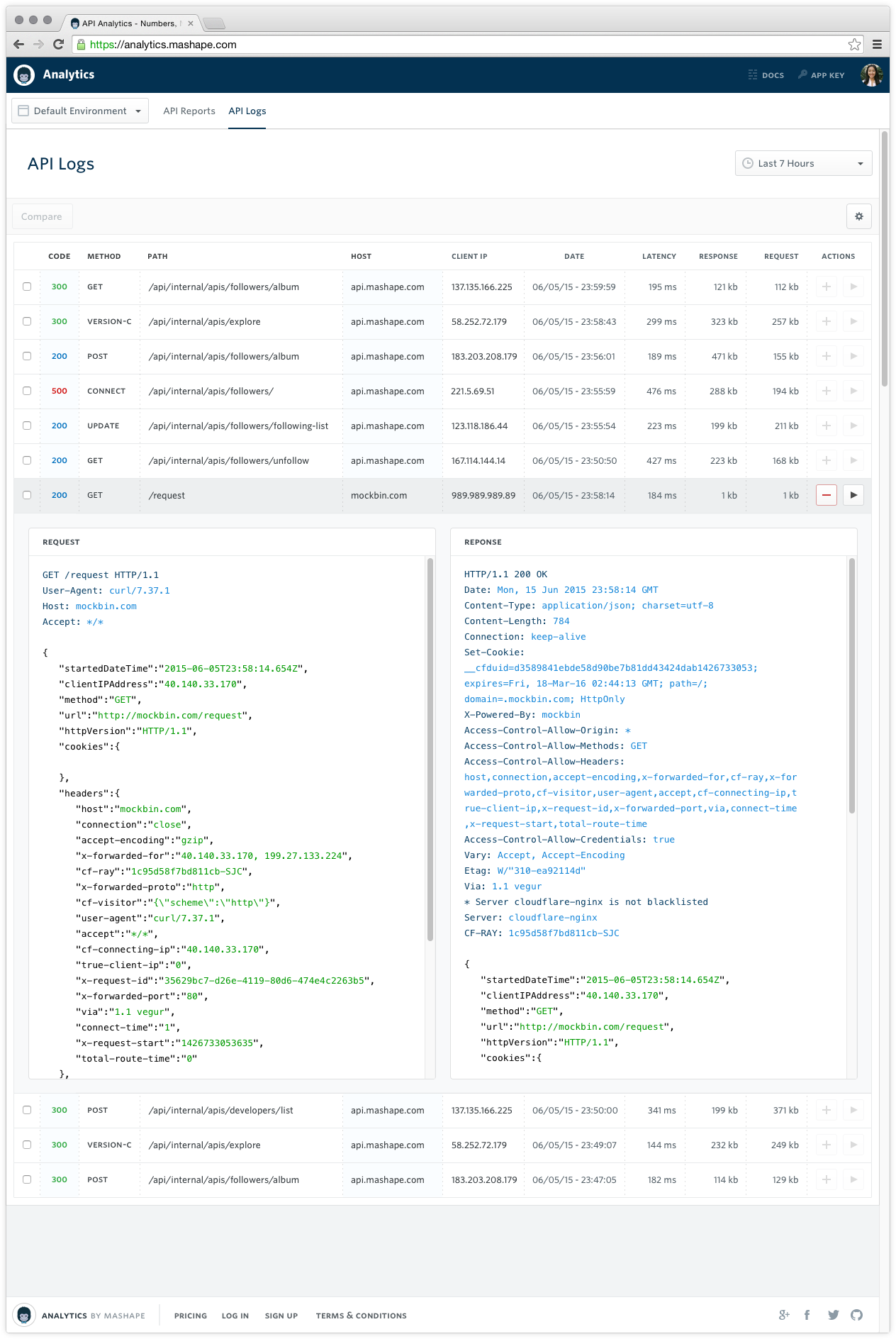This screenshot has width=896, height=1339.
Task: Select checkbox for followers/unfollow row
Action: 27,460
